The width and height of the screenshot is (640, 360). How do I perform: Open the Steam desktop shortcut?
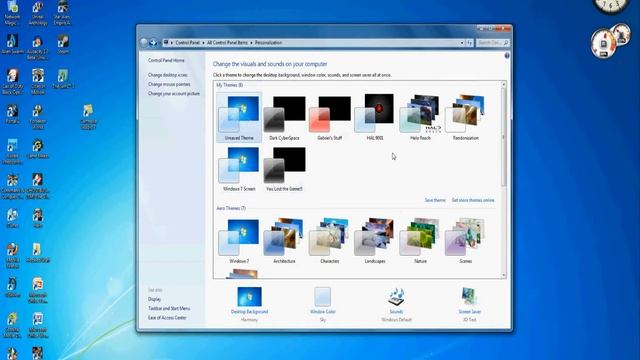(x=63, y=44)
